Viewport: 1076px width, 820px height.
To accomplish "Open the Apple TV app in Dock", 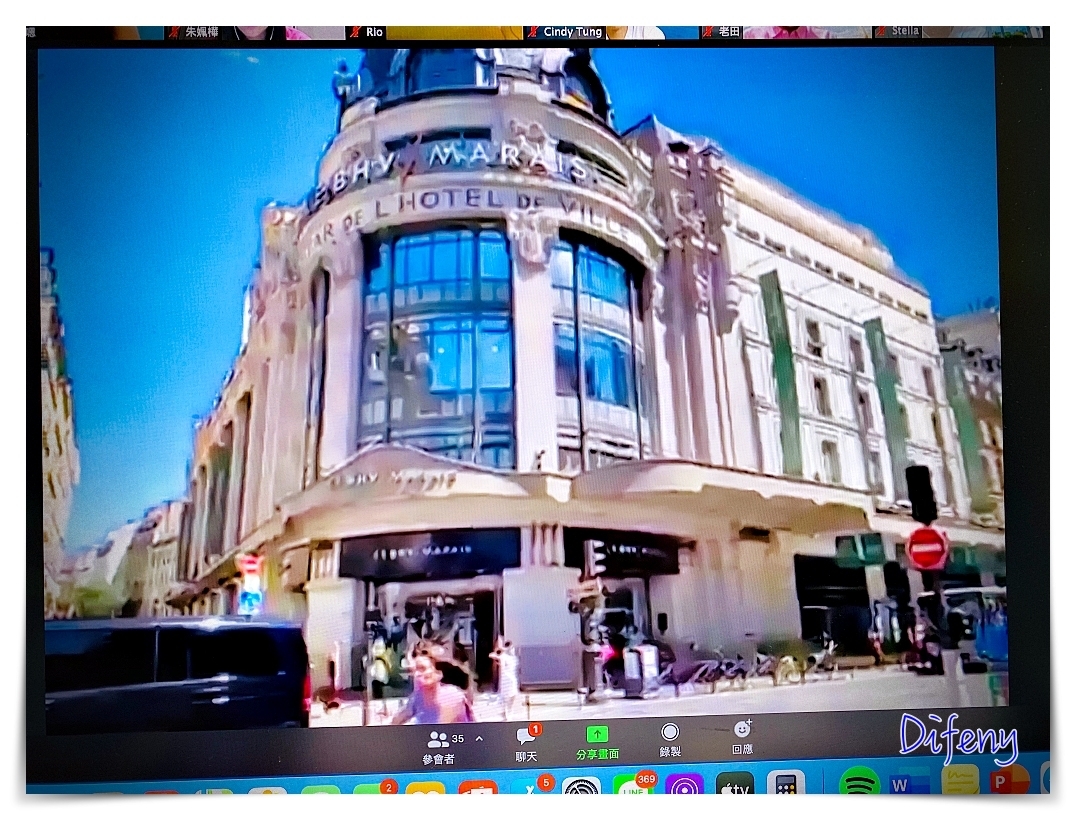I will [735, 784].
